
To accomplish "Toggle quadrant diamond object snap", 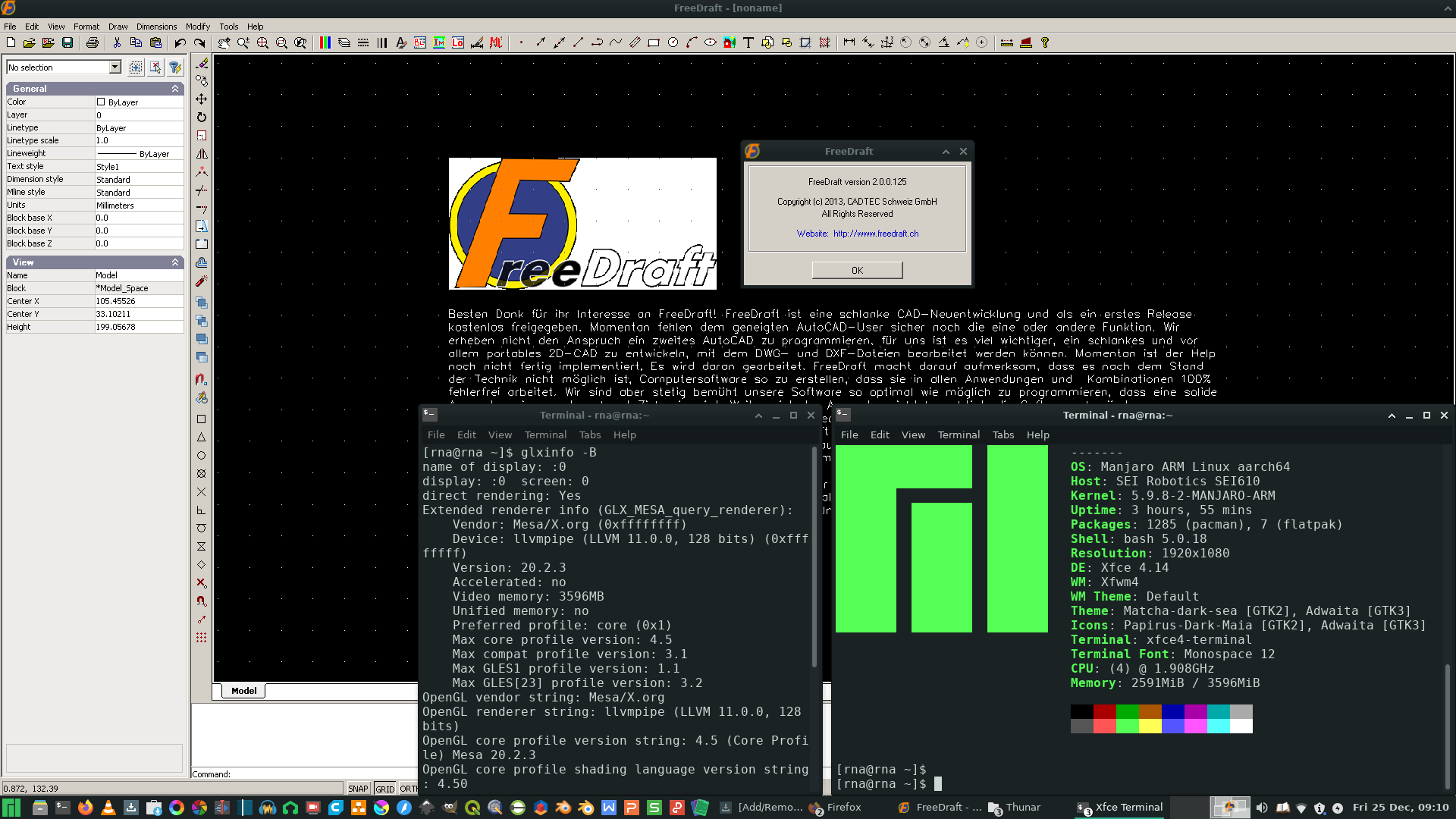I will (201, 564).
